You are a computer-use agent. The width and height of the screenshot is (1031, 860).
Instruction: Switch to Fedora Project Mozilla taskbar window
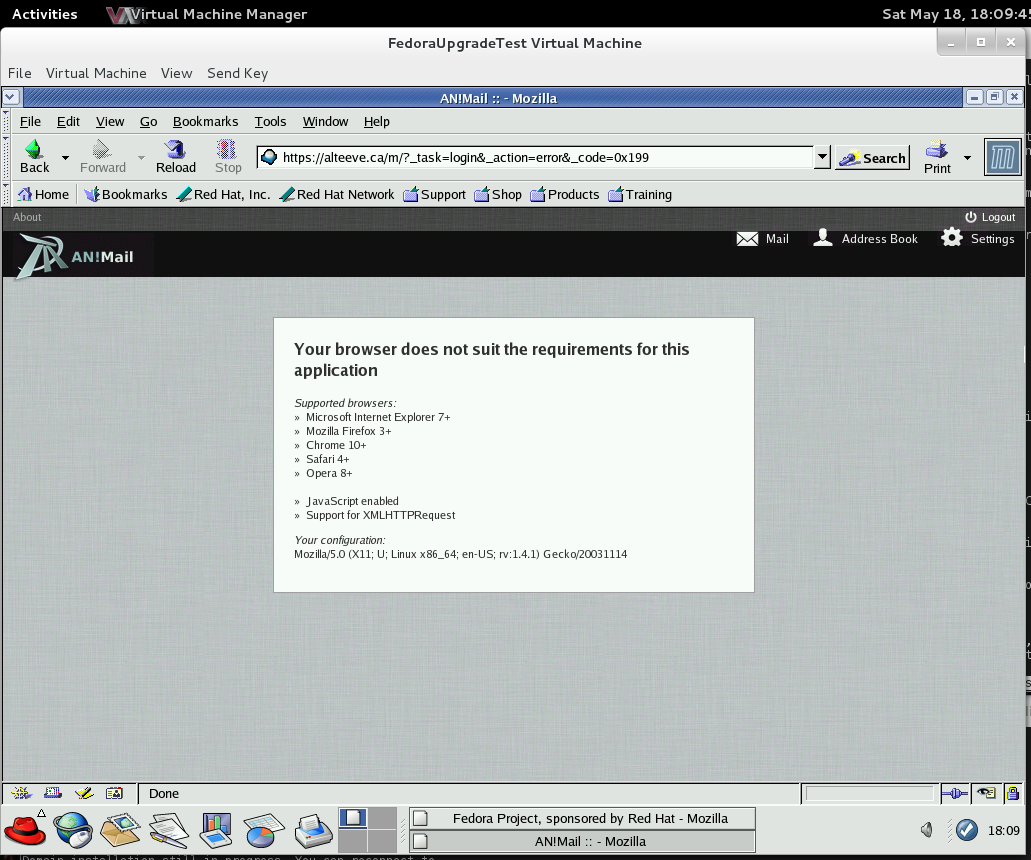coord(583,819)
